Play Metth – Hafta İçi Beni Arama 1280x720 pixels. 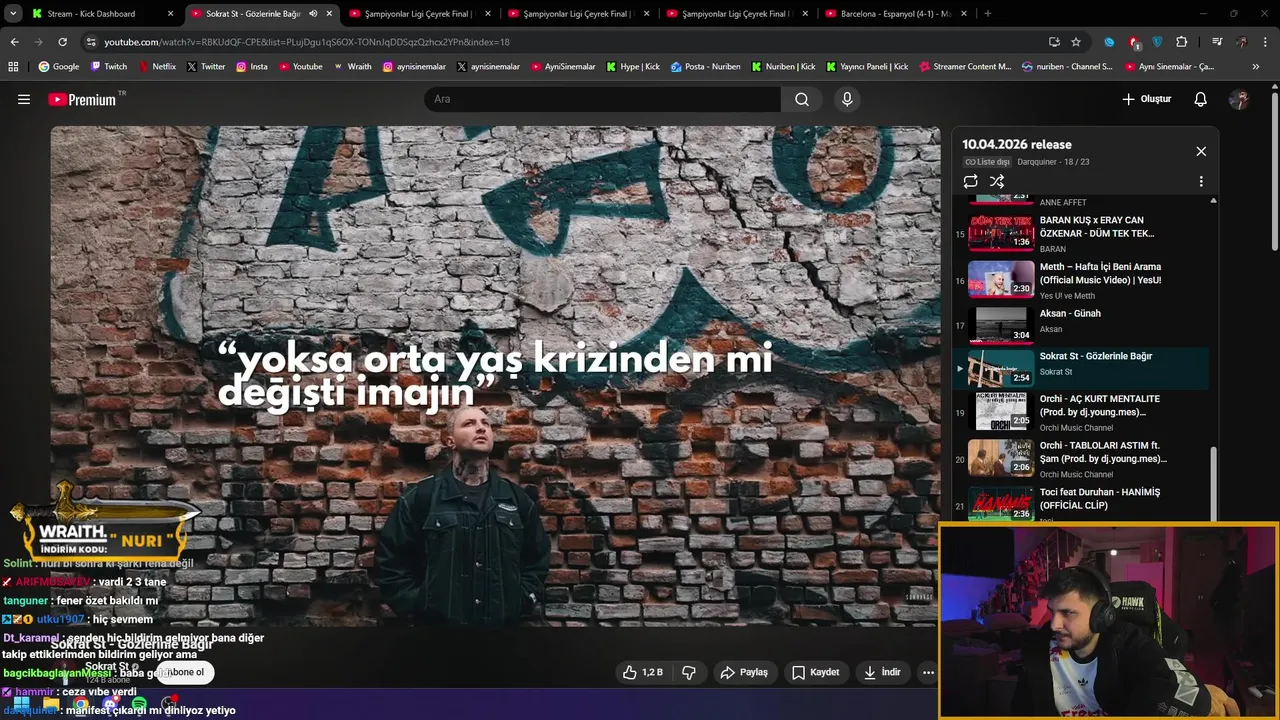coord(1081,281)
